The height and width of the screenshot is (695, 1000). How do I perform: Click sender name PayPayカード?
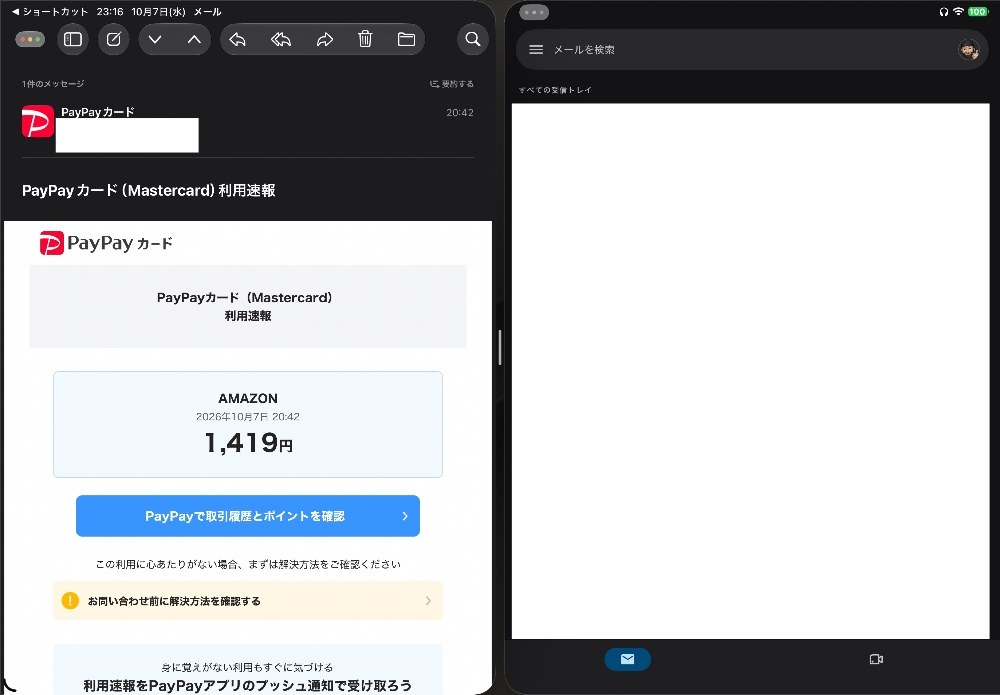98,112
